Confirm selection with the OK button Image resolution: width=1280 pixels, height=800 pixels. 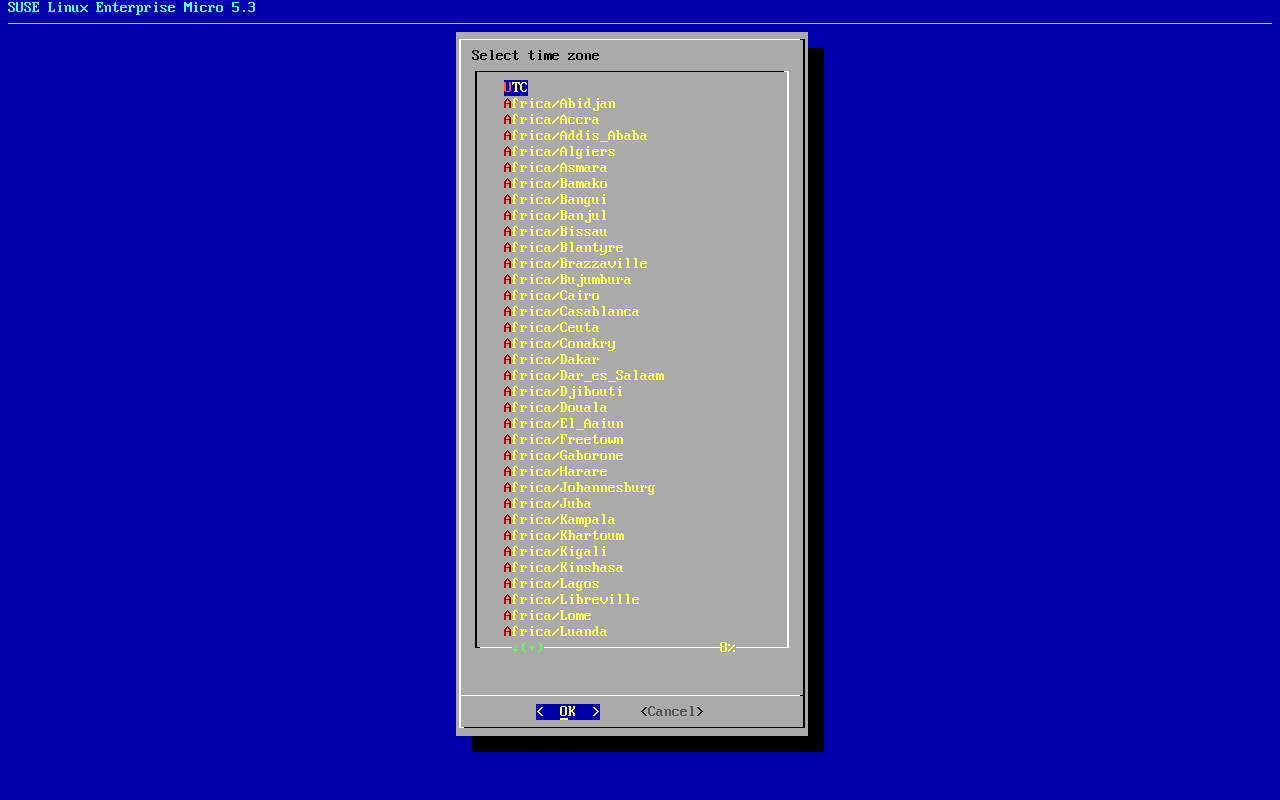(568, 712)
